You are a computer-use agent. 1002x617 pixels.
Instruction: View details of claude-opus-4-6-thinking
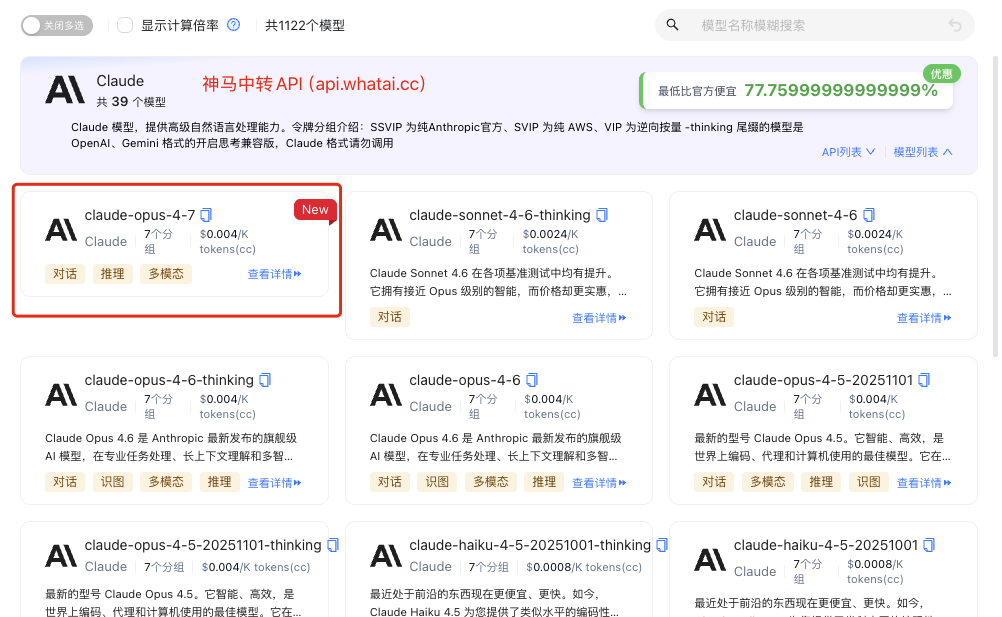[274, 483]
